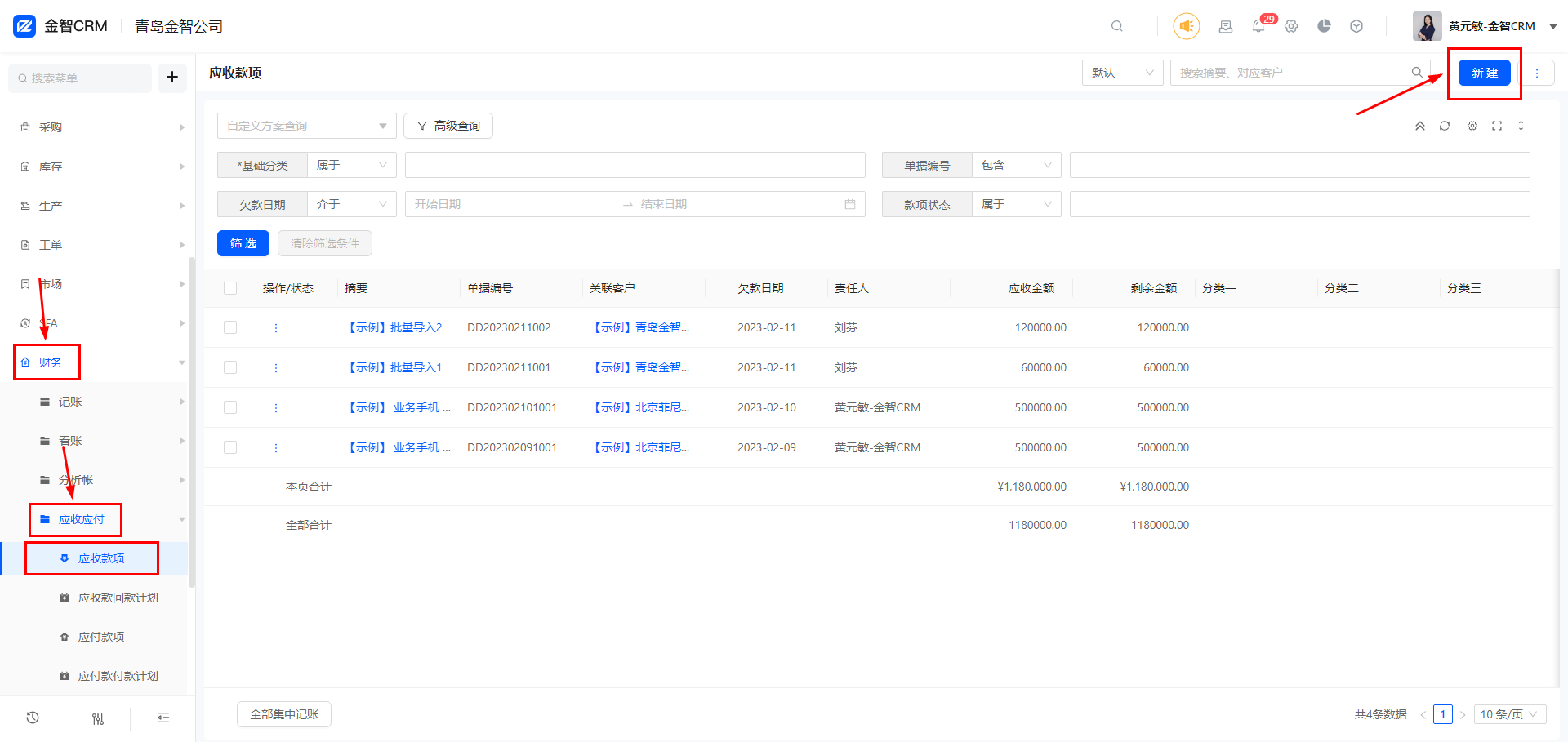The height and width of the screenshot is (742, 1568).
Task: Open the global search magnifier in header
Action: 1117,26
